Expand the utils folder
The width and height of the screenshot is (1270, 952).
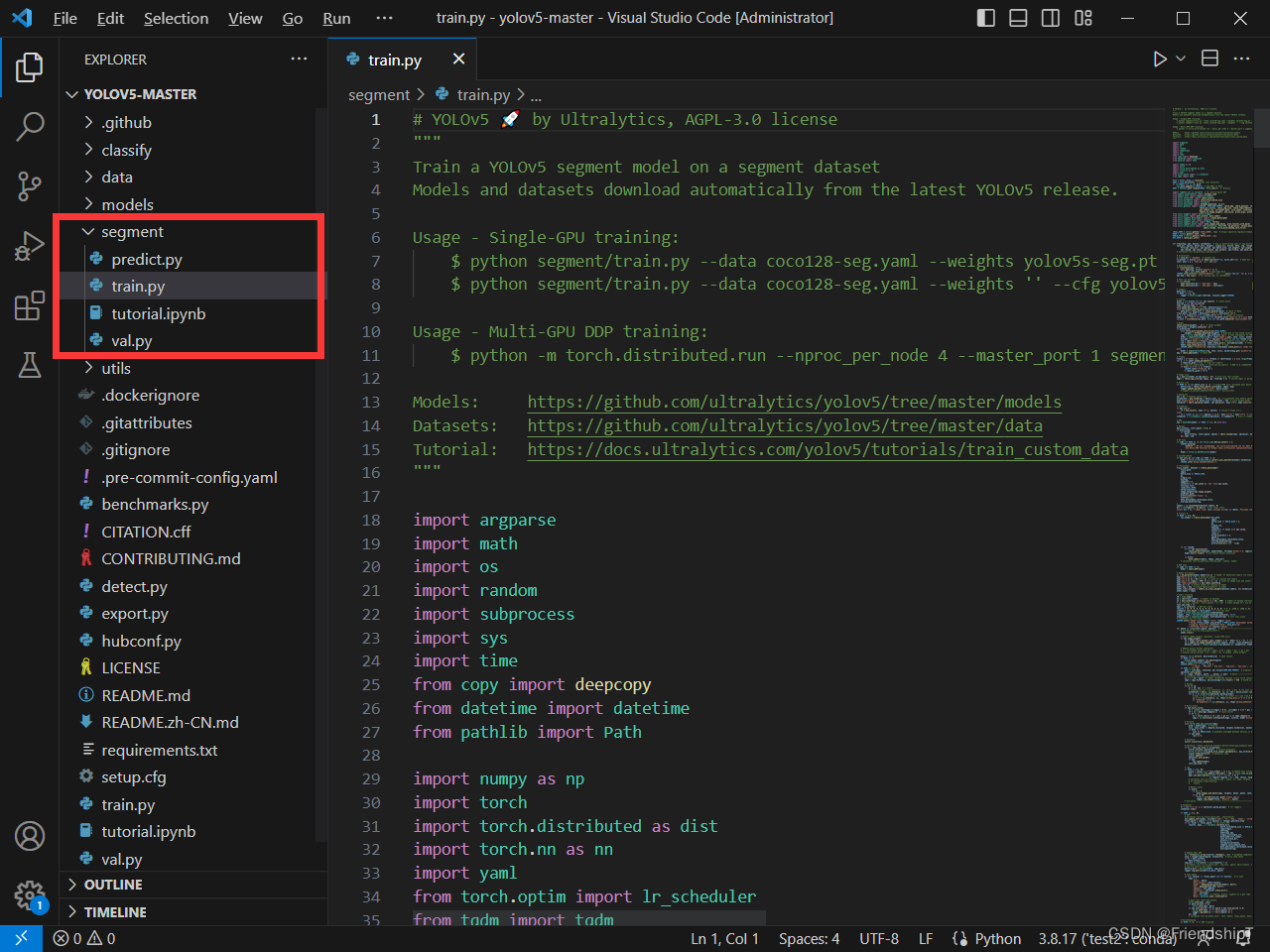(192, 368)
